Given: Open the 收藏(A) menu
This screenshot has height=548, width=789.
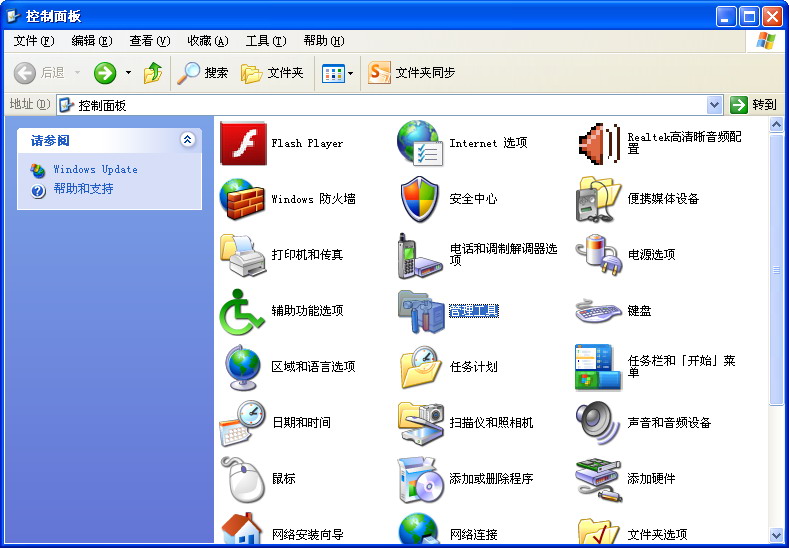Looking at the screenshot, I should [208, 41].
